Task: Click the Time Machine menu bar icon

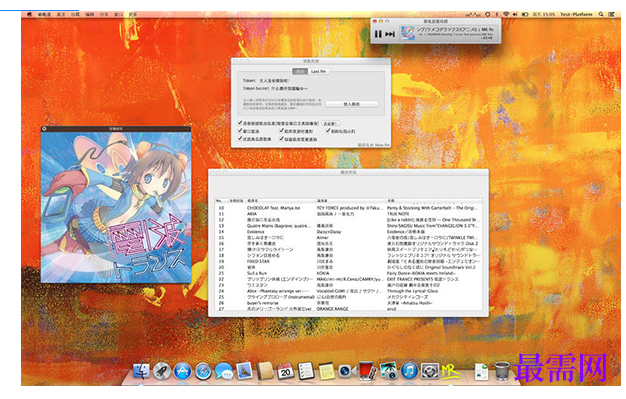Action: [487, 14]
